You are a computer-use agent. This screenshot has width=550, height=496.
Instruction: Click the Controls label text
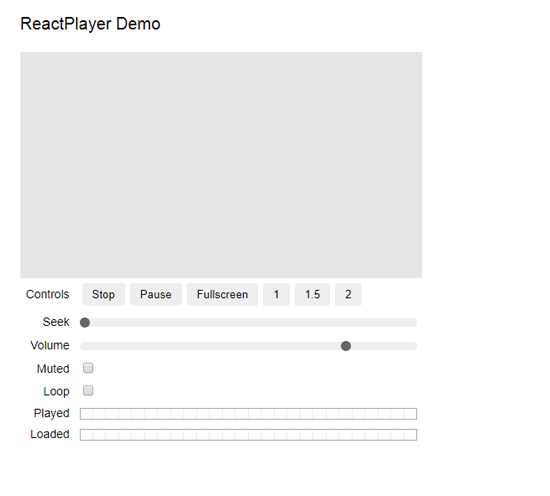[x=47, y=294]
